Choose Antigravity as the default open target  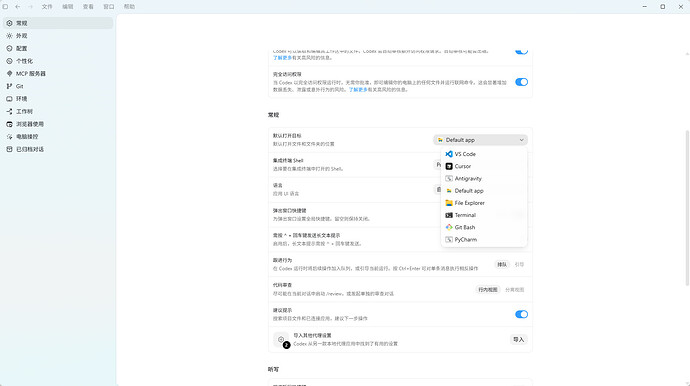point(484,179)
